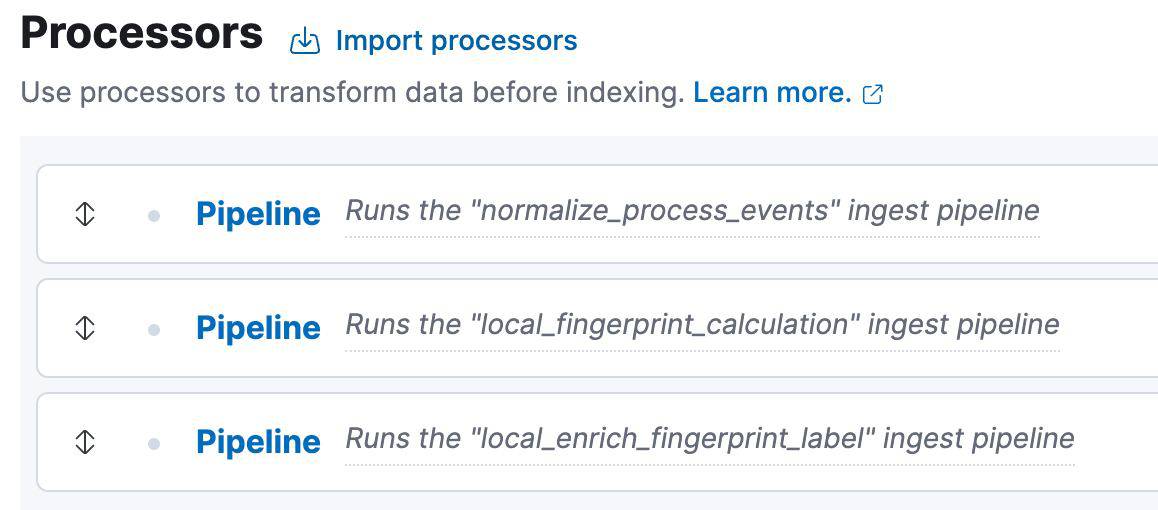
Task: Edit the description 'Runs the "normalize_process_events" ingest pipeline'
Action: [x=692, y=211]
